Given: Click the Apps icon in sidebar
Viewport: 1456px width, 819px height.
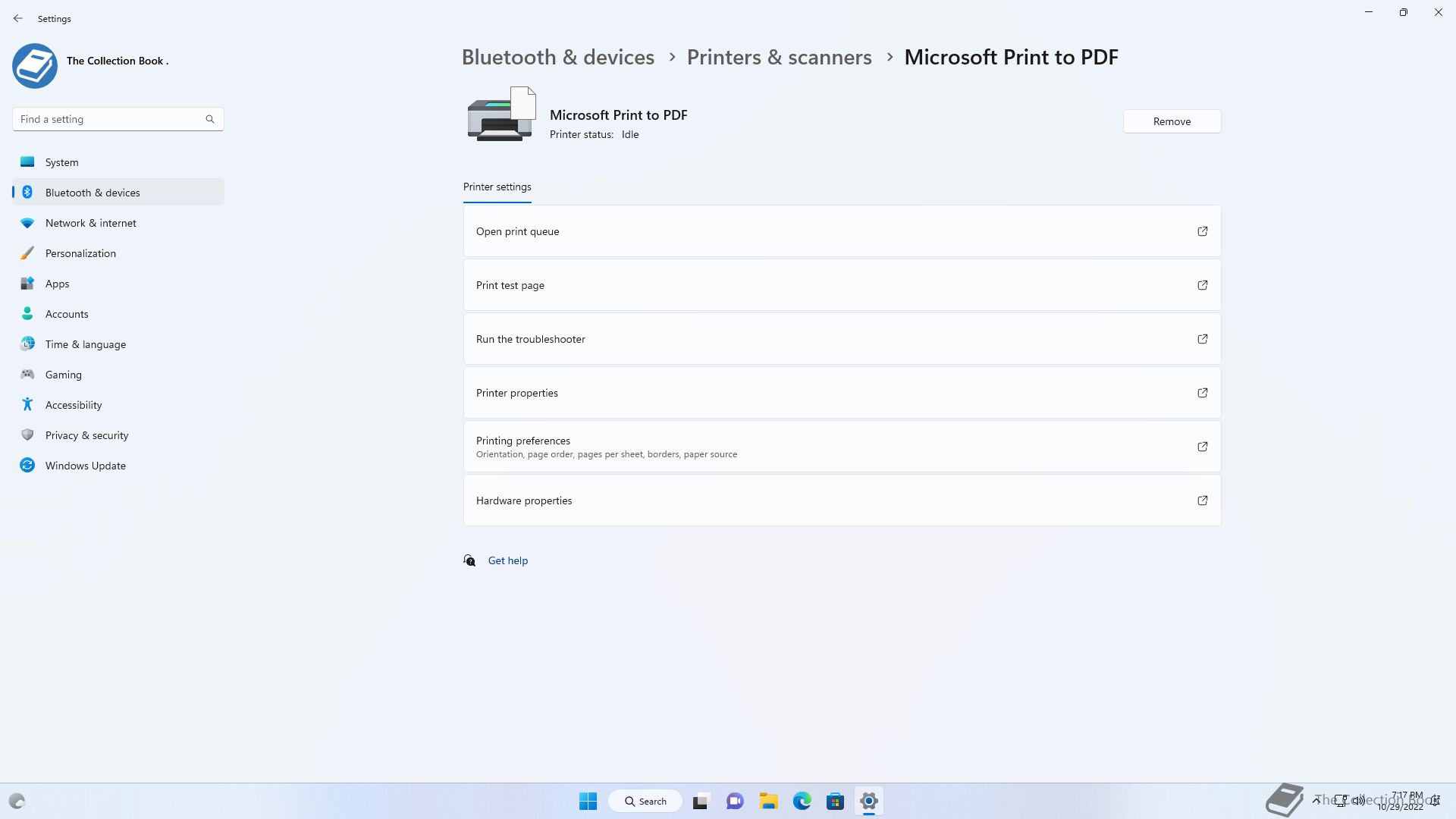Looking at the screenshot, I should click(x=27, y=284).
